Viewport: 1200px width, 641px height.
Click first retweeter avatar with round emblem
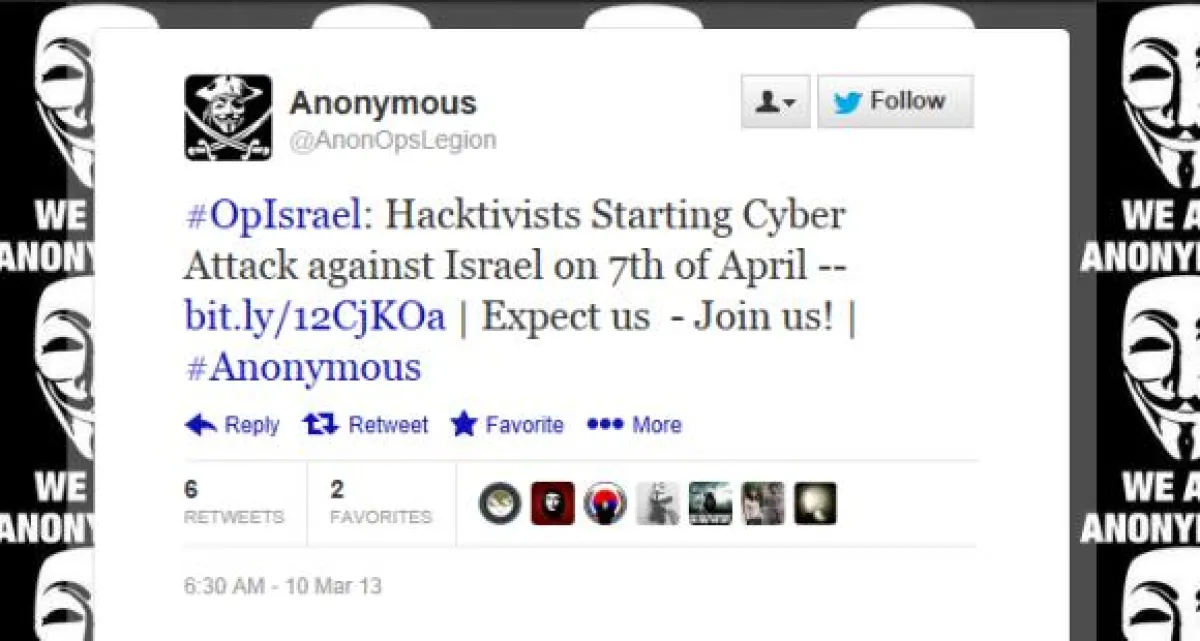499,503
